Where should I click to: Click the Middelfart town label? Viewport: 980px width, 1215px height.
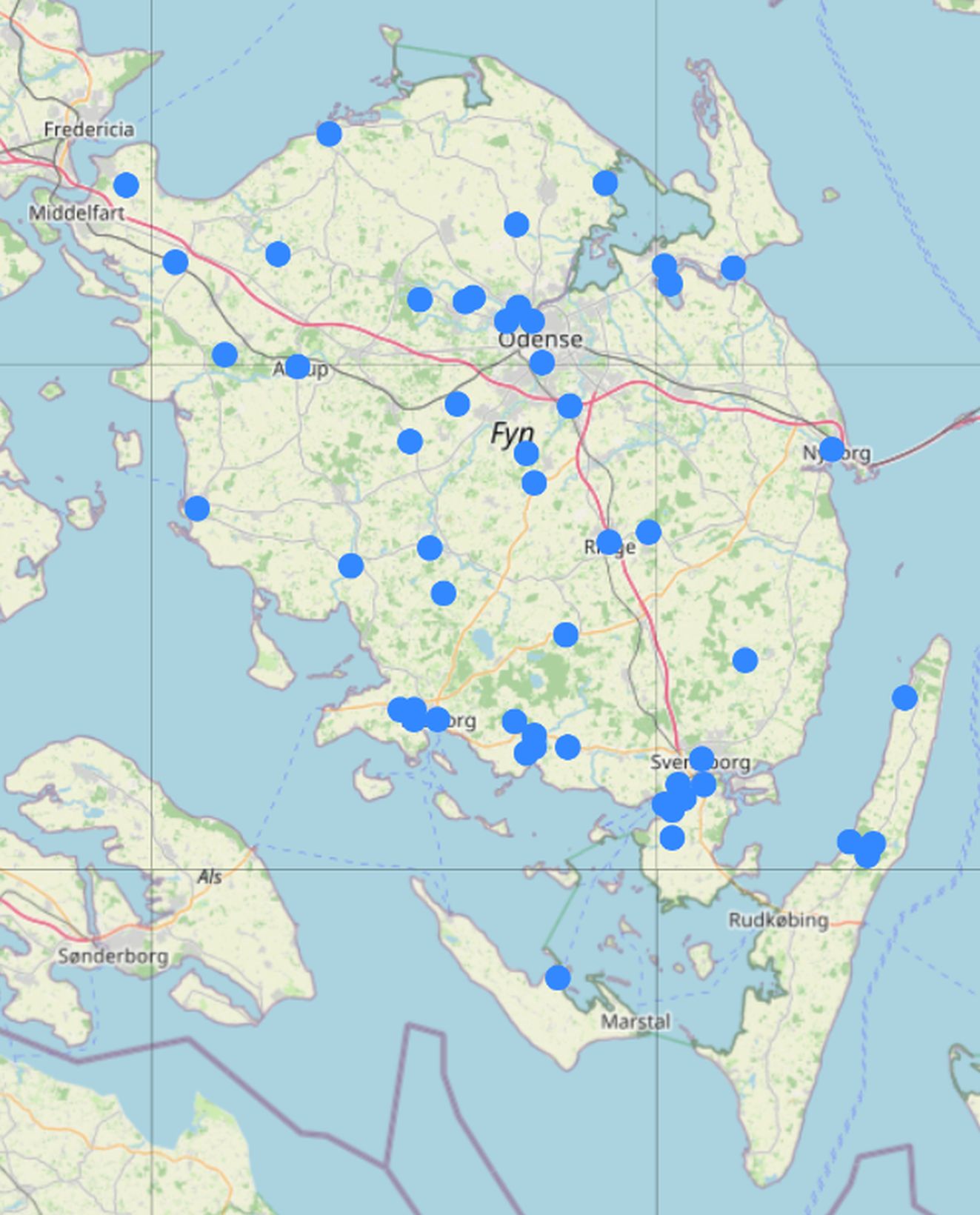[x=76, y=214]
